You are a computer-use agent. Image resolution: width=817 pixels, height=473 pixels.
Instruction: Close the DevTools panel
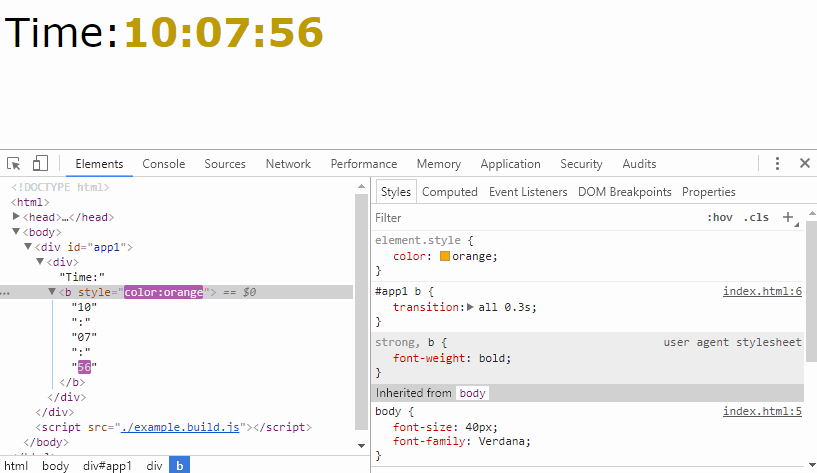point(804,163)
